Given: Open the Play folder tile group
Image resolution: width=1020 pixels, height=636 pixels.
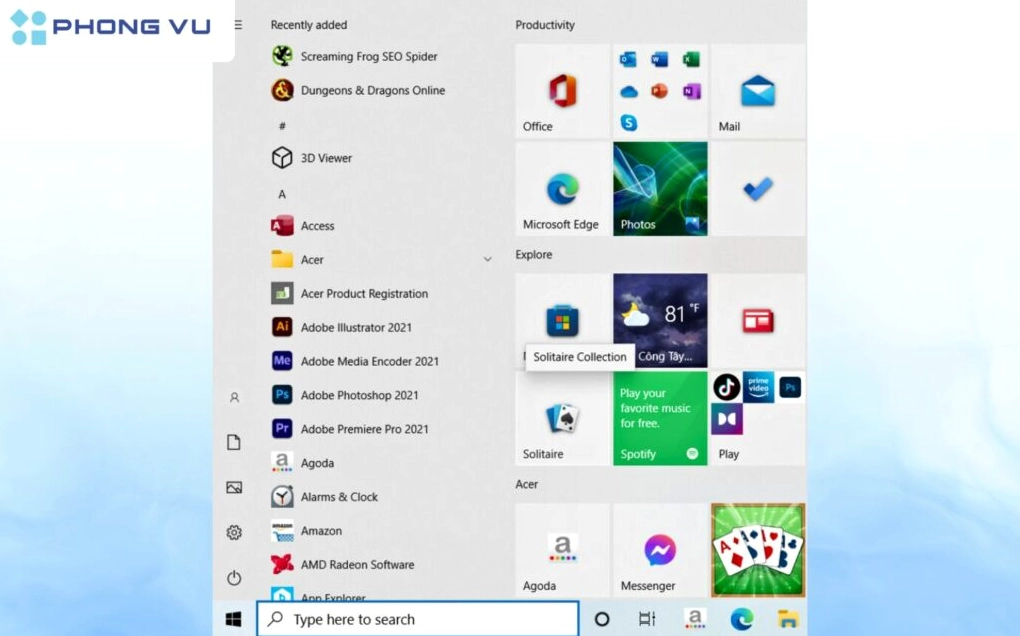Looking at the screenshot, I should coord(757,419).
